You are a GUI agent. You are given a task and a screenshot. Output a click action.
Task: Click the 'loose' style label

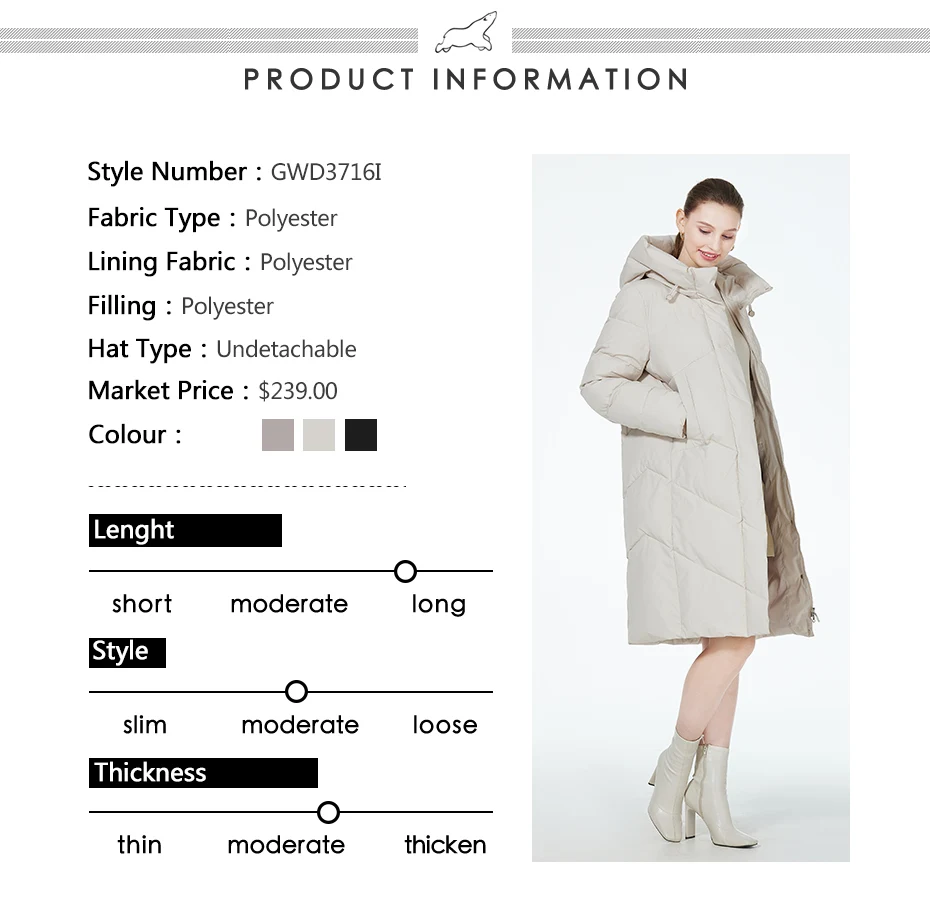tap(445, 725)
